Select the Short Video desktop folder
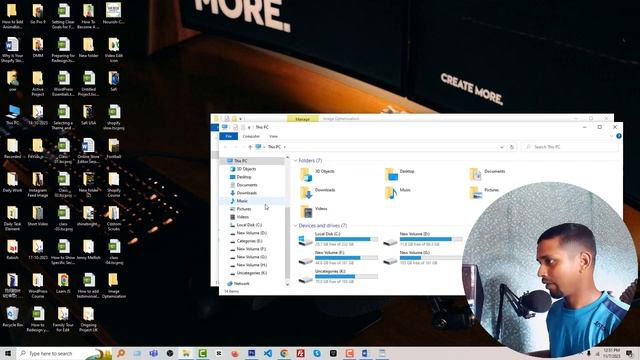The image size is (640, 360). click(x=38, y=216)
